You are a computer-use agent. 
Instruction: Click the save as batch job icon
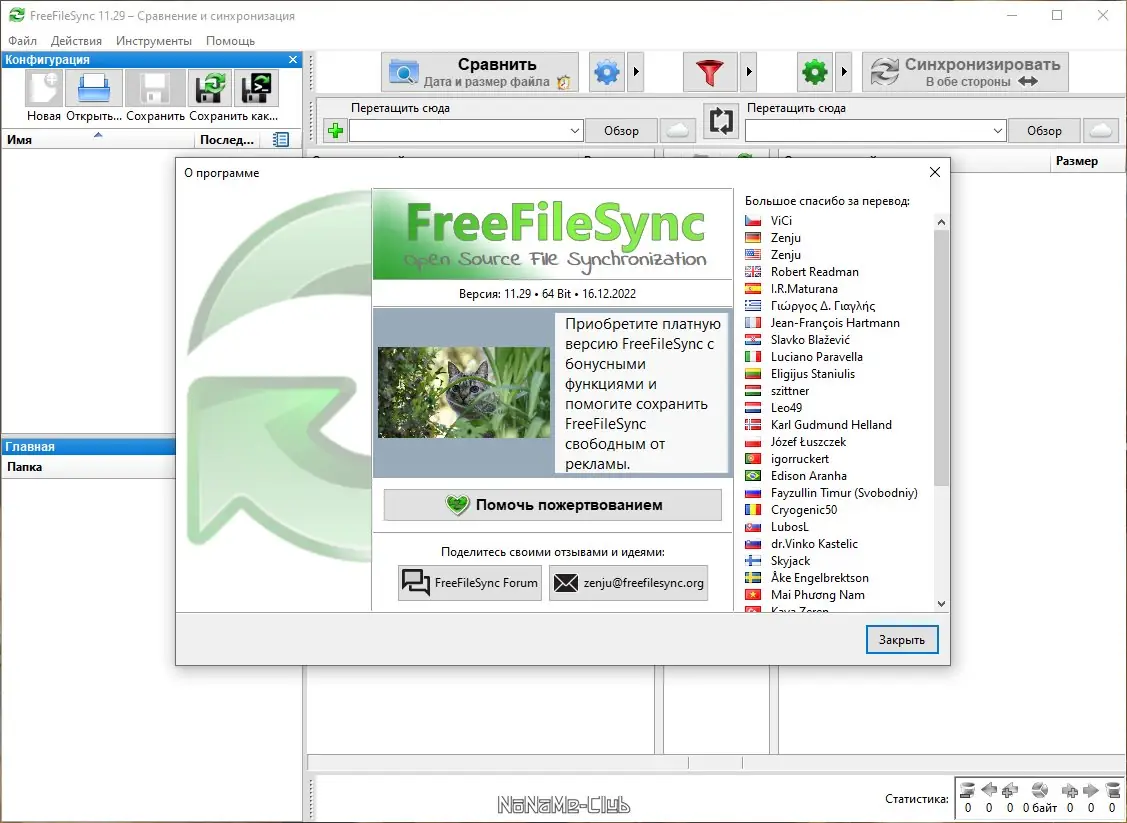[257, 88]
